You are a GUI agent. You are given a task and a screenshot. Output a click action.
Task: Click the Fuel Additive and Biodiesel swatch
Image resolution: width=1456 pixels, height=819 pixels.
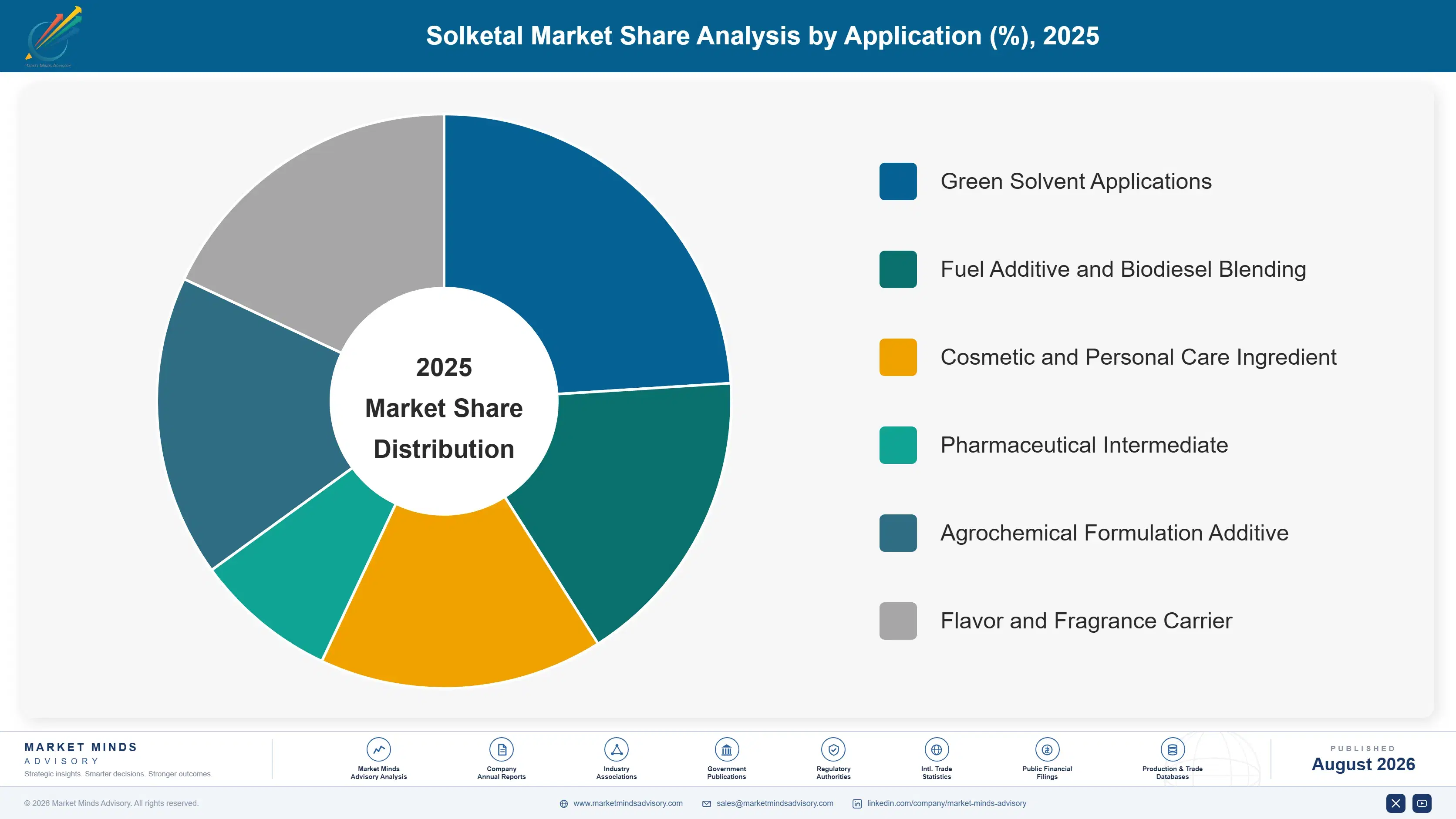[x=897, y=269]
